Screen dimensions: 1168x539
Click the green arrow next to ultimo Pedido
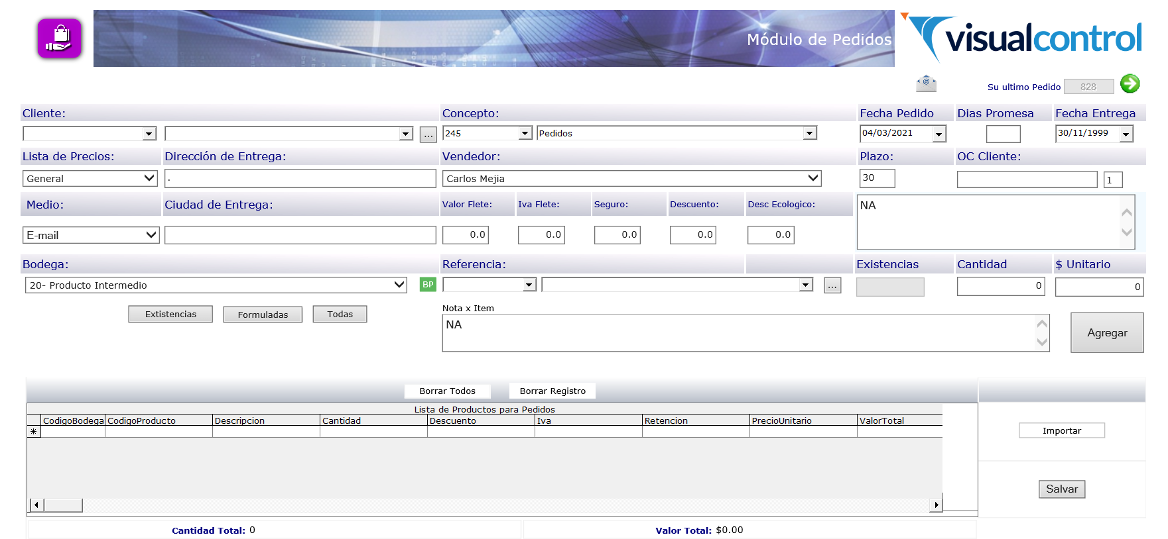click(x=1130, y=84)
